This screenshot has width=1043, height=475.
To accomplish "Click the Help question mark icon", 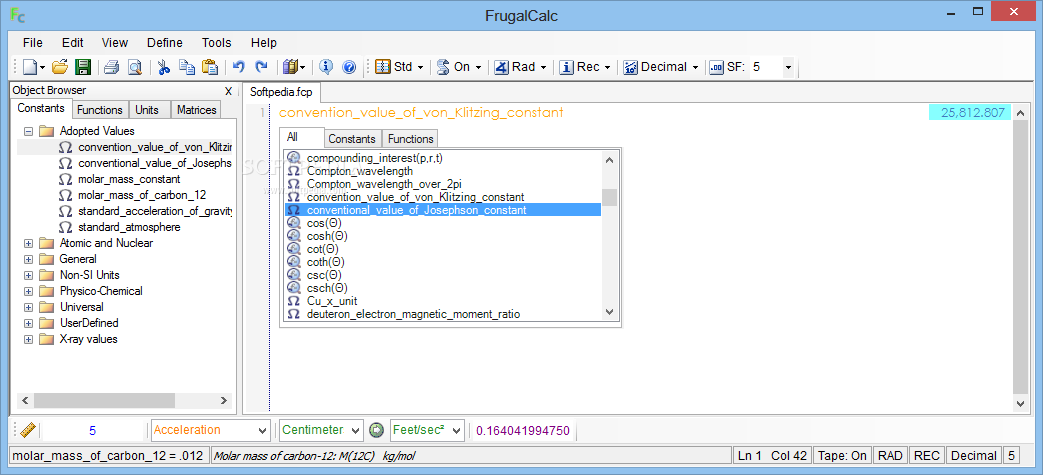I will click(349, 67).
